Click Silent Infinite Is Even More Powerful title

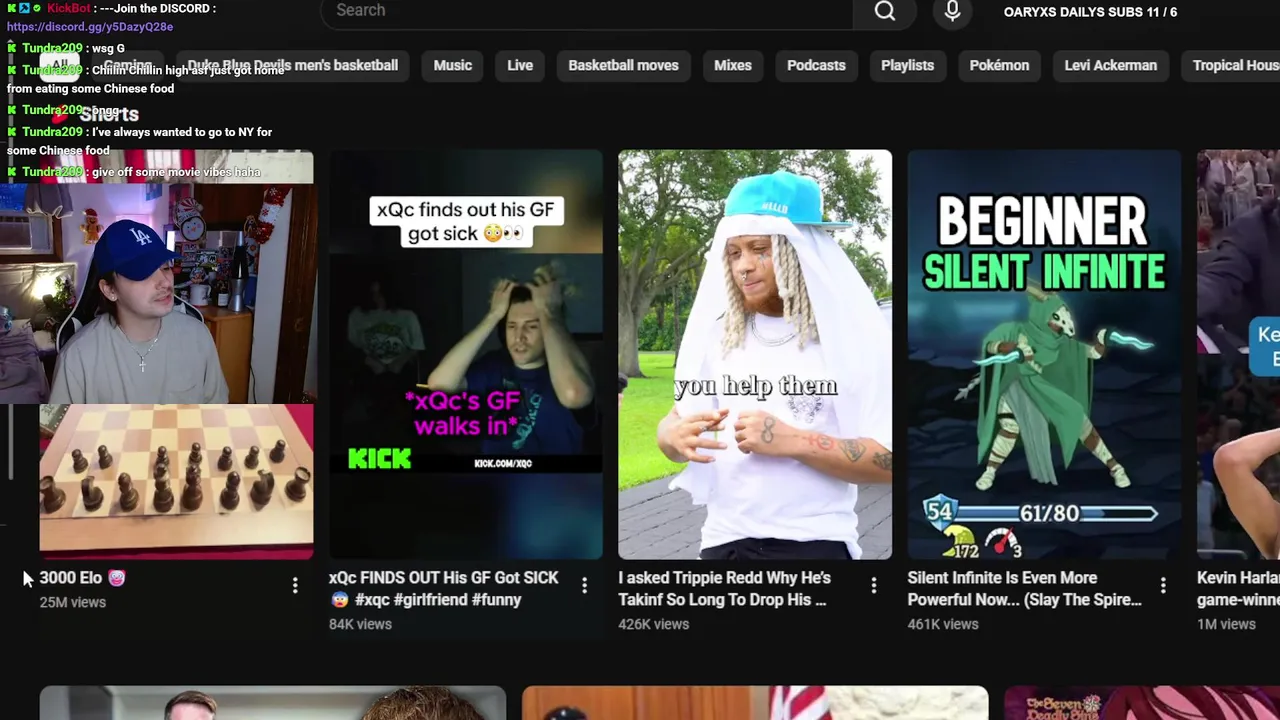coord(1024,589)
